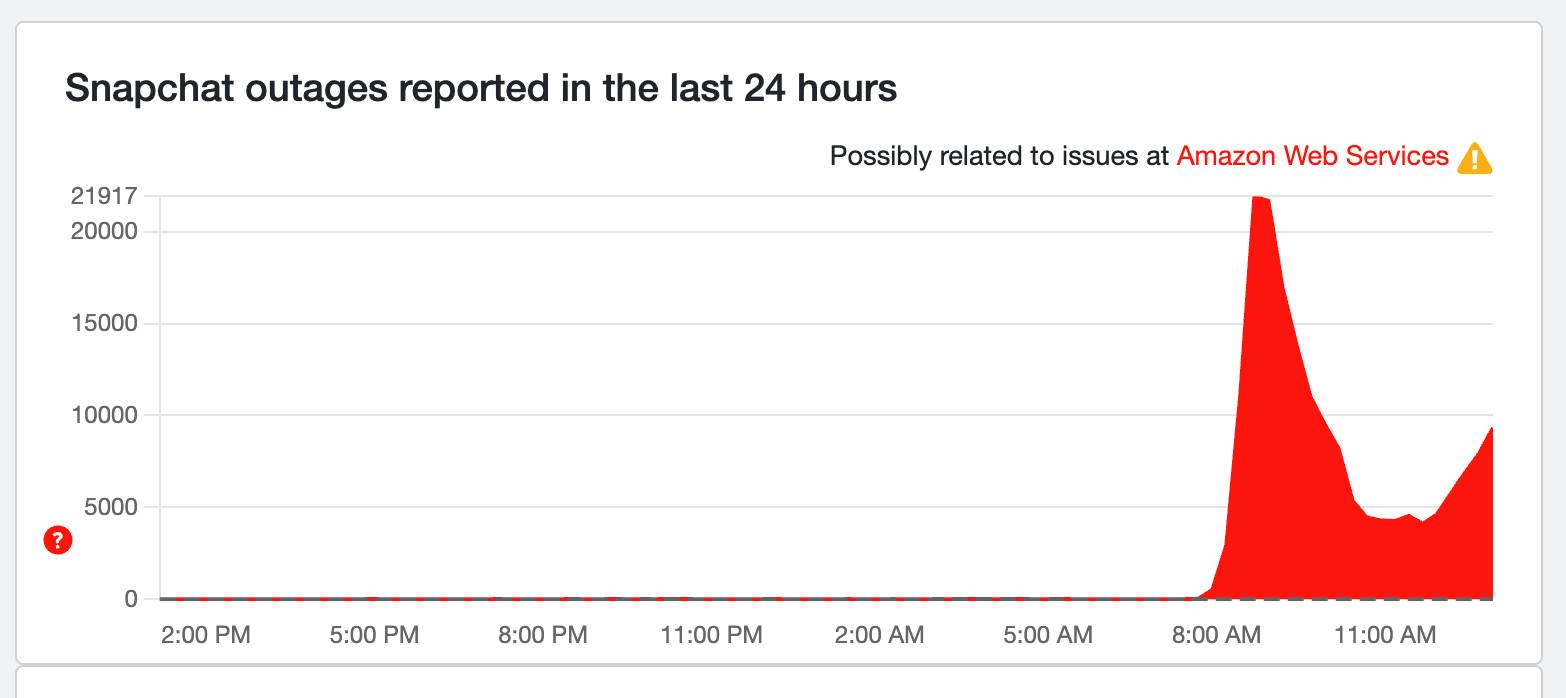The height and width of the screenshot is (698, 1566).
Task: Select the 2:00 AM time axis label
Action: (879, 635)
